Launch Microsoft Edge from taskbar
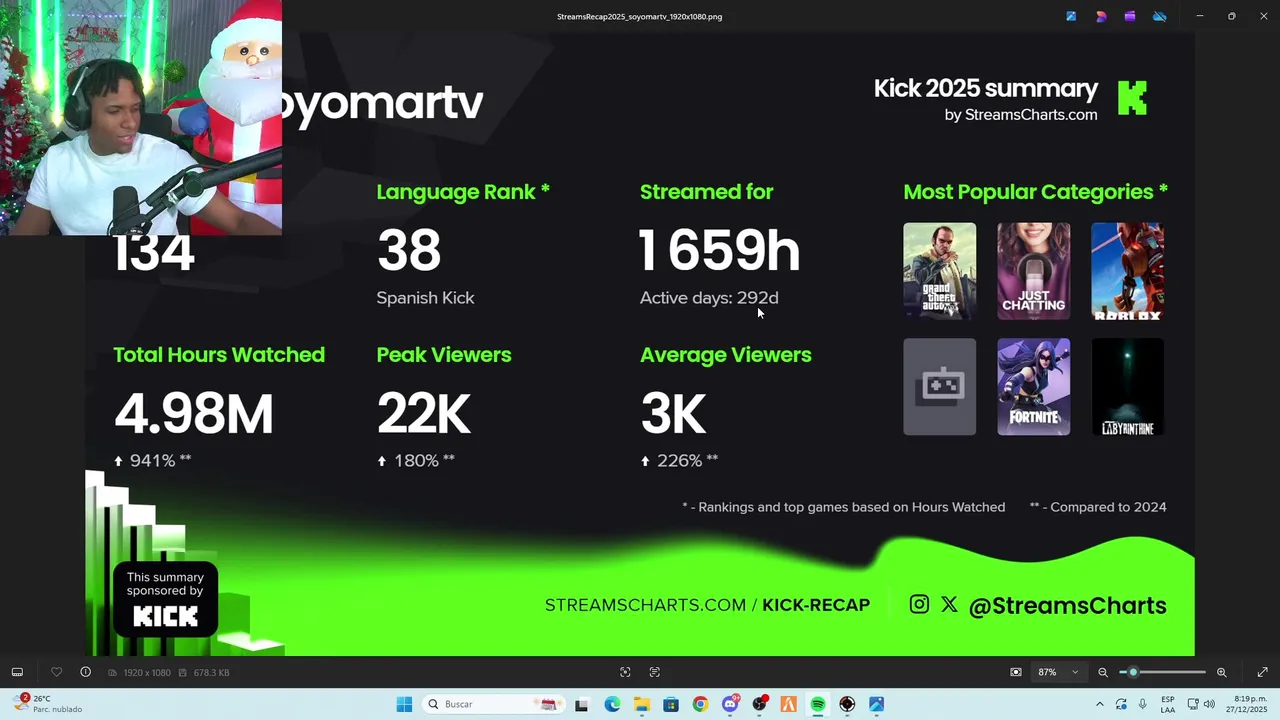This screenshot has height=720, width=1280. pos(612,704)
